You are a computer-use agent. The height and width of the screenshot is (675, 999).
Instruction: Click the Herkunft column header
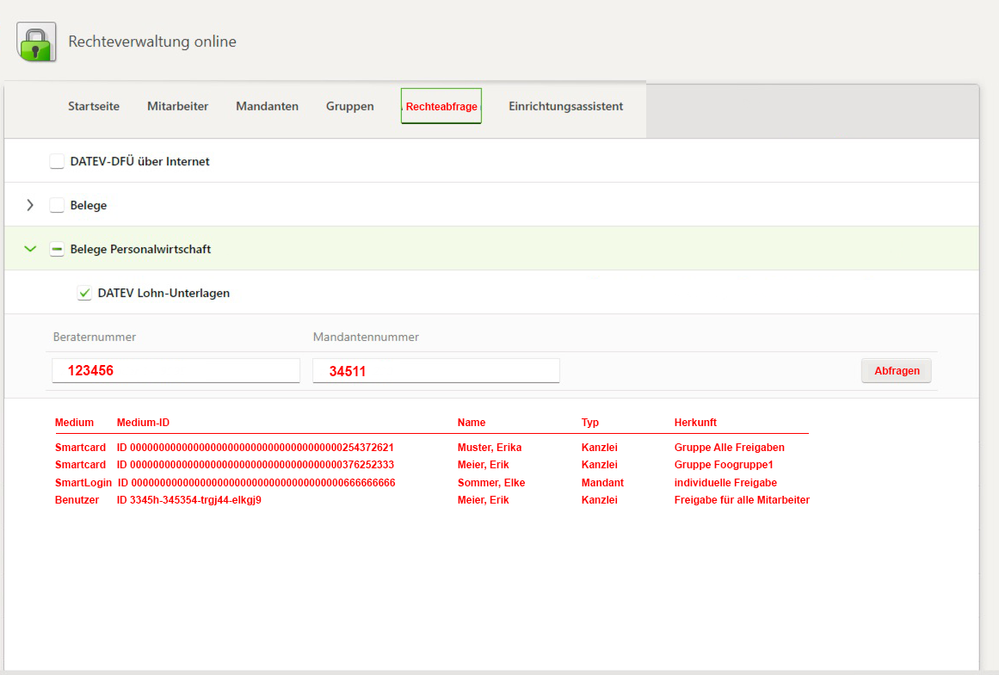click(695, 423)
